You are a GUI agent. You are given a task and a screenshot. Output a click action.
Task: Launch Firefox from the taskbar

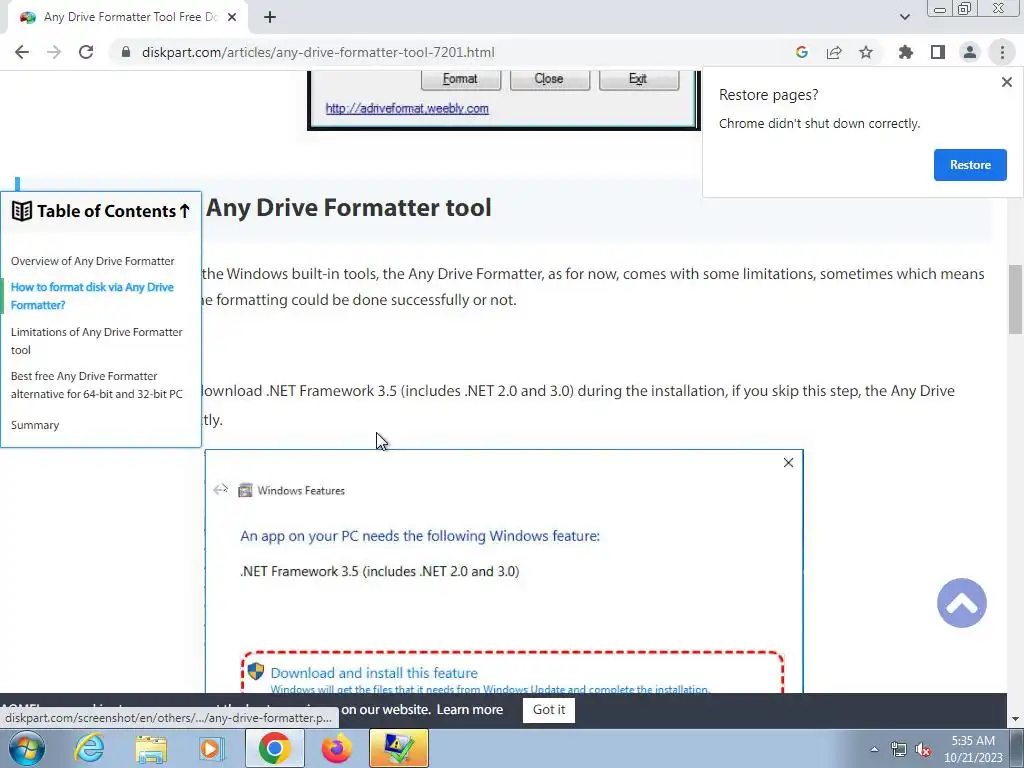pyautogui.click(x=336, y=748)
